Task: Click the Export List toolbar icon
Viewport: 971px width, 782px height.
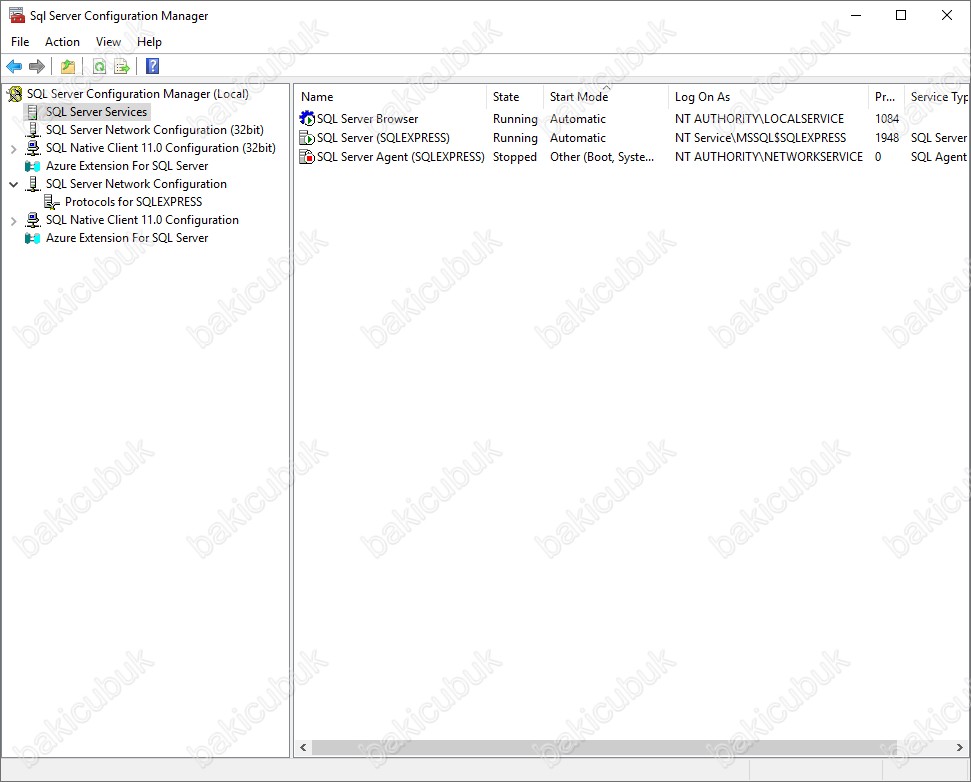Action: [122, 66]
